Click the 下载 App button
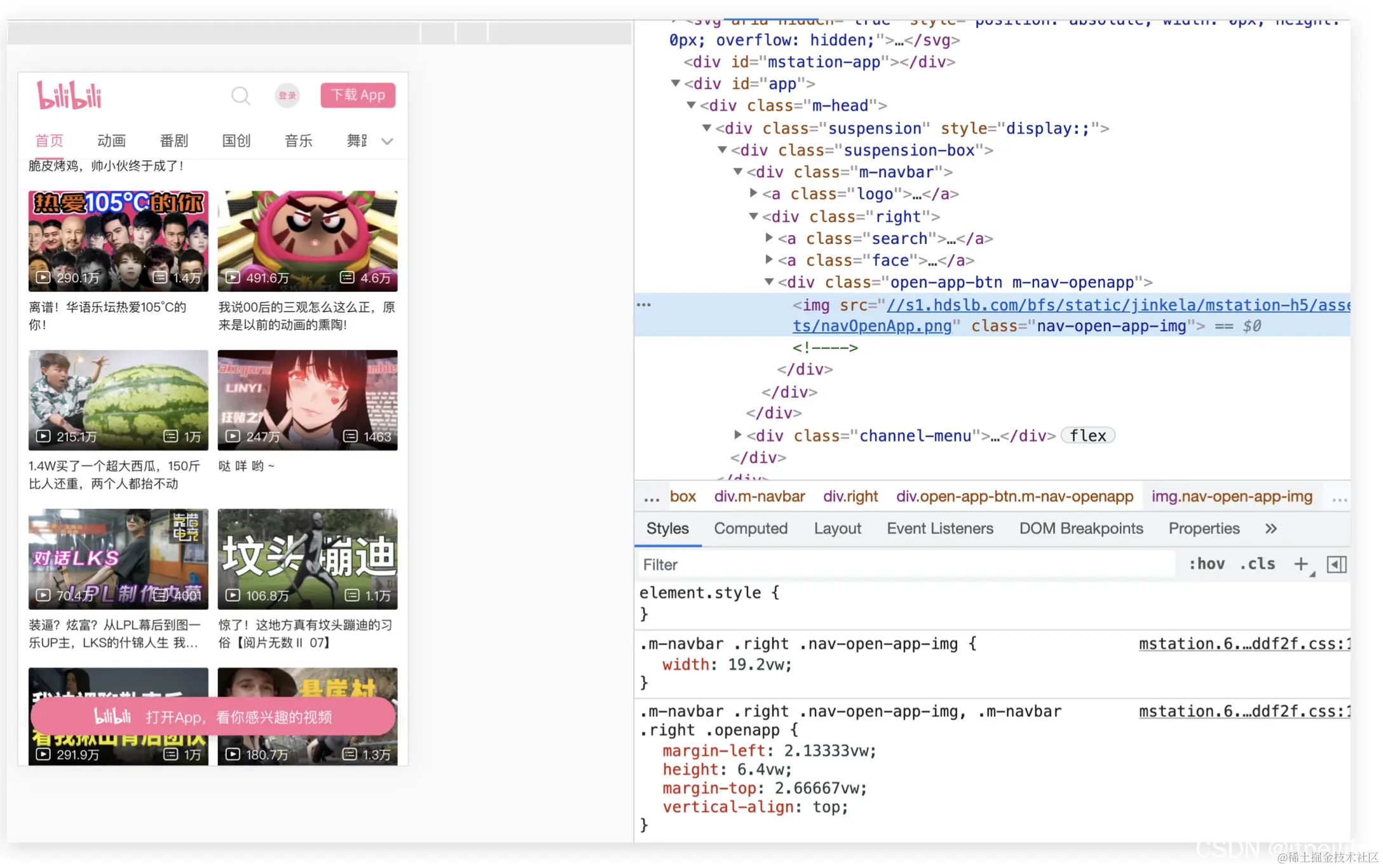This screenshot has width=1383, height=868. [x=358, y=95]
